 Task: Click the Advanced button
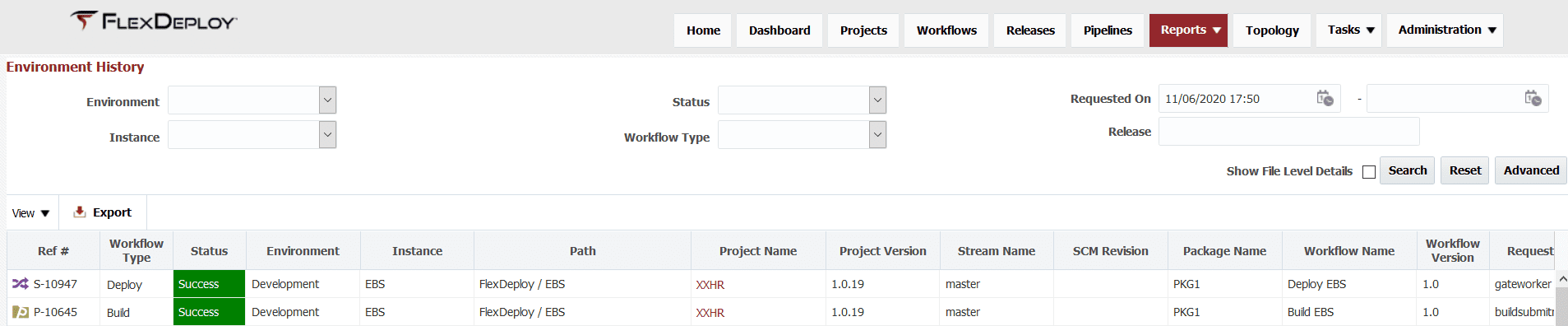click(1530, 170)
